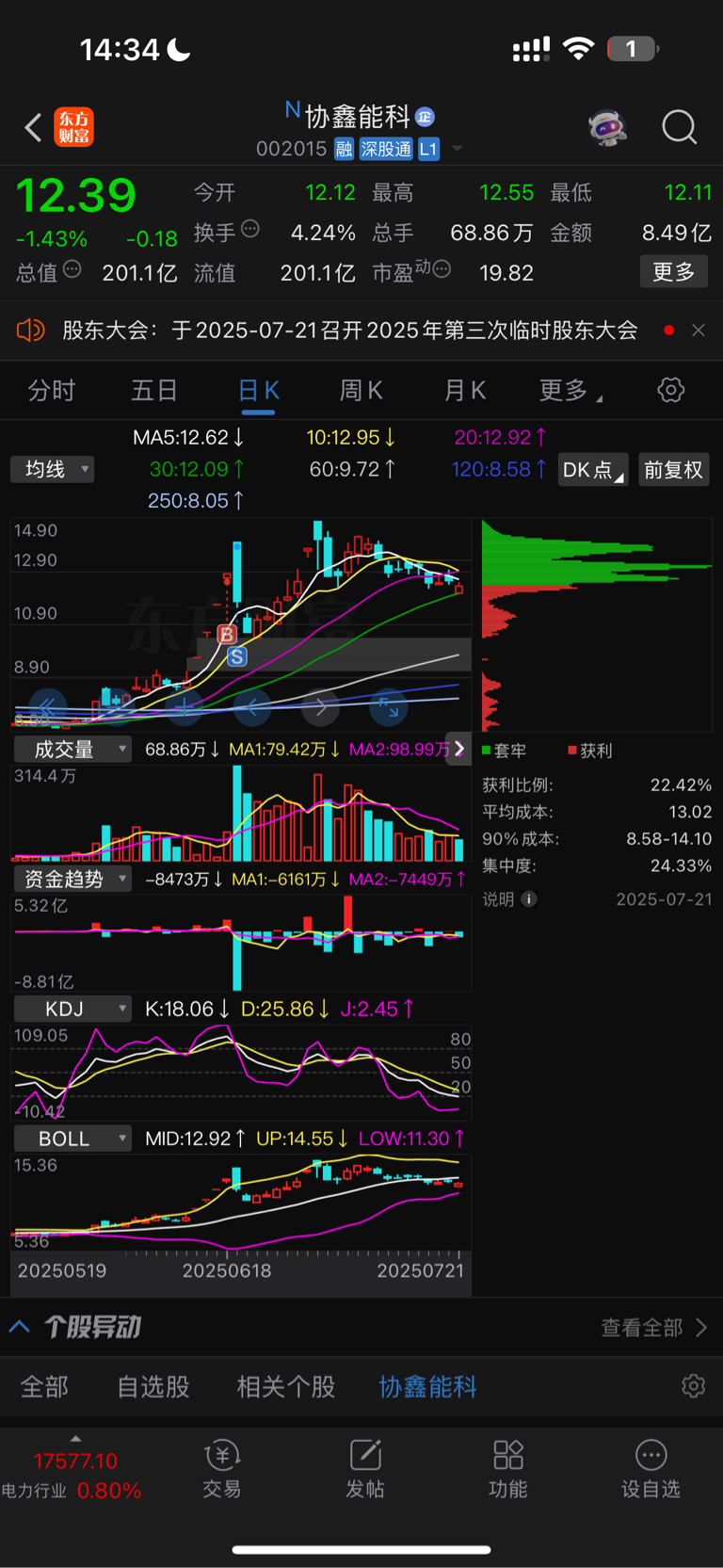Open 交易 in the bottom bar
This screenshot has height=1568, width=723.
[222, 1469]
